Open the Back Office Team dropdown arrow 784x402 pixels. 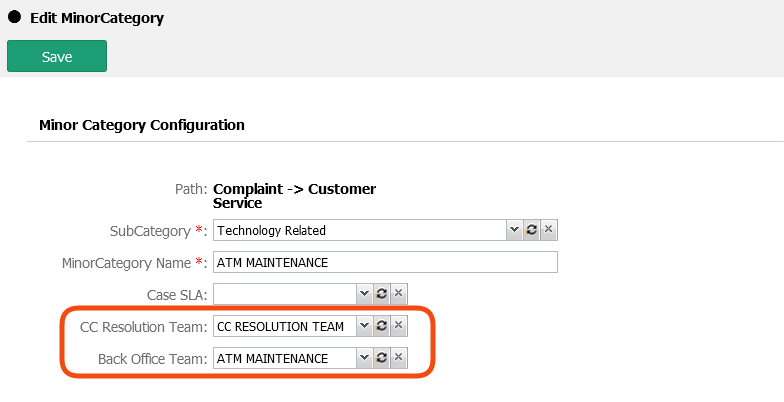[364, 358]
